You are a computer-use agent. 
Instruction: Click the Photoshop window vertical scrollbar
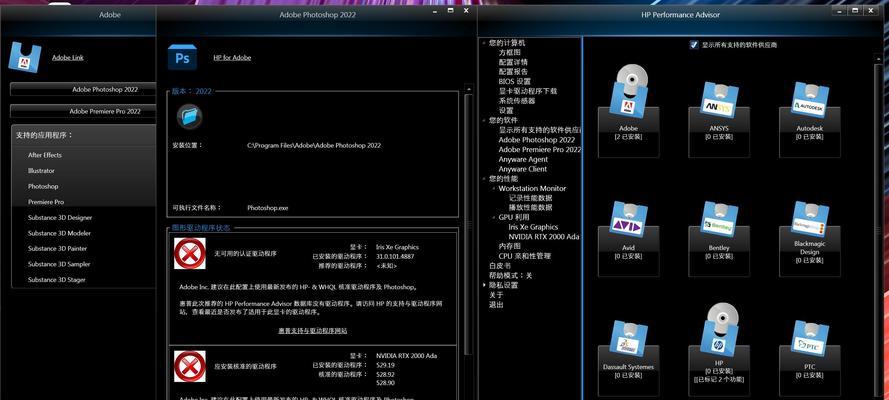[x=468, y=224]
